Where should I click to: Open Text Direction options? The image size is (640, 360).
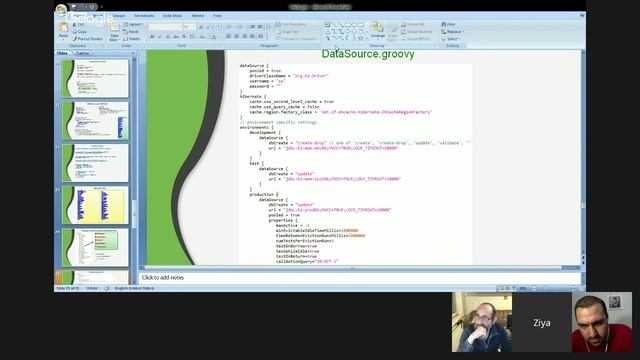pos(291,24)
